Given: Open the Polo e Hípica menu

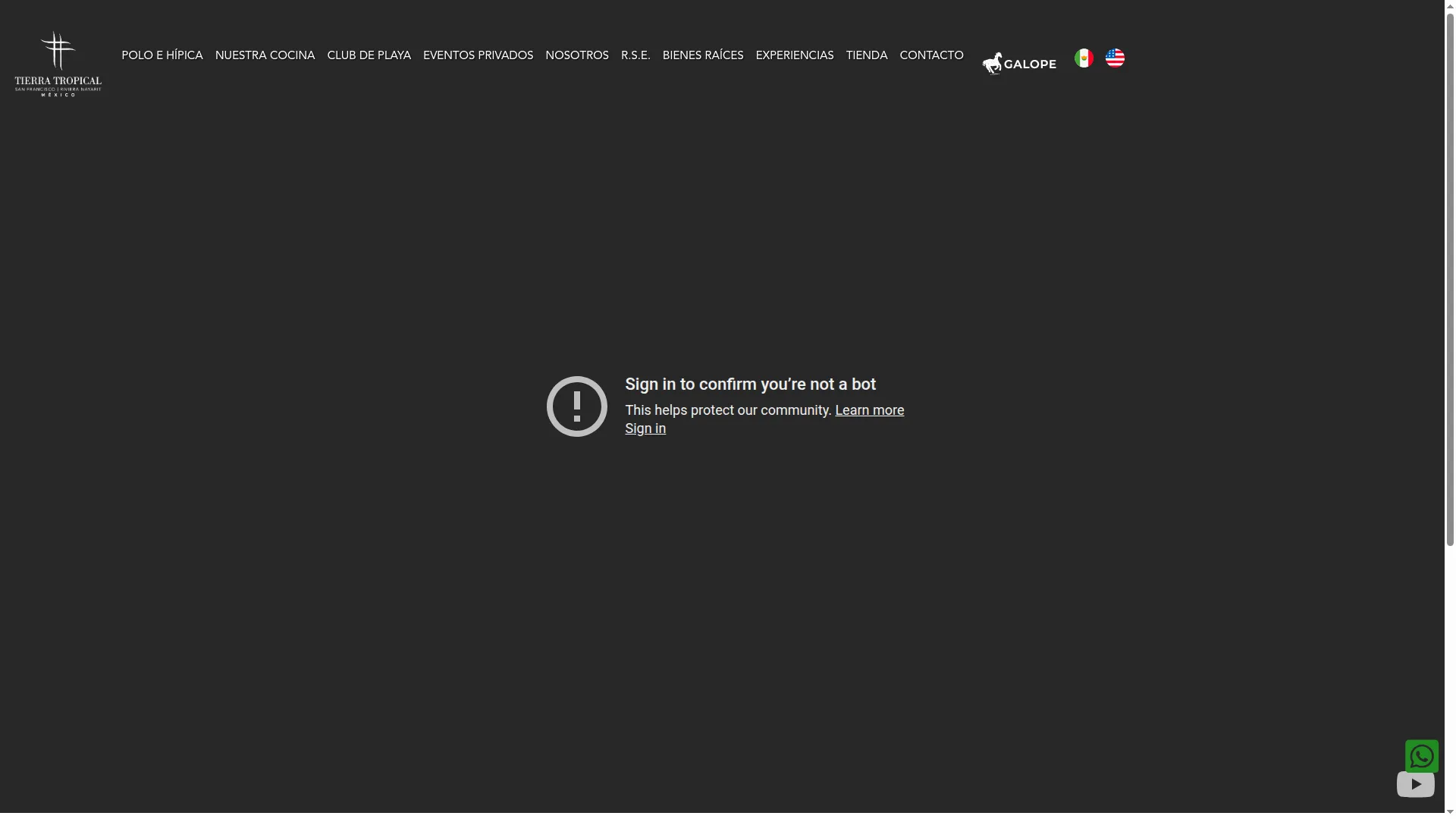Looking at the screenshot, I should [x=162, y=55].
